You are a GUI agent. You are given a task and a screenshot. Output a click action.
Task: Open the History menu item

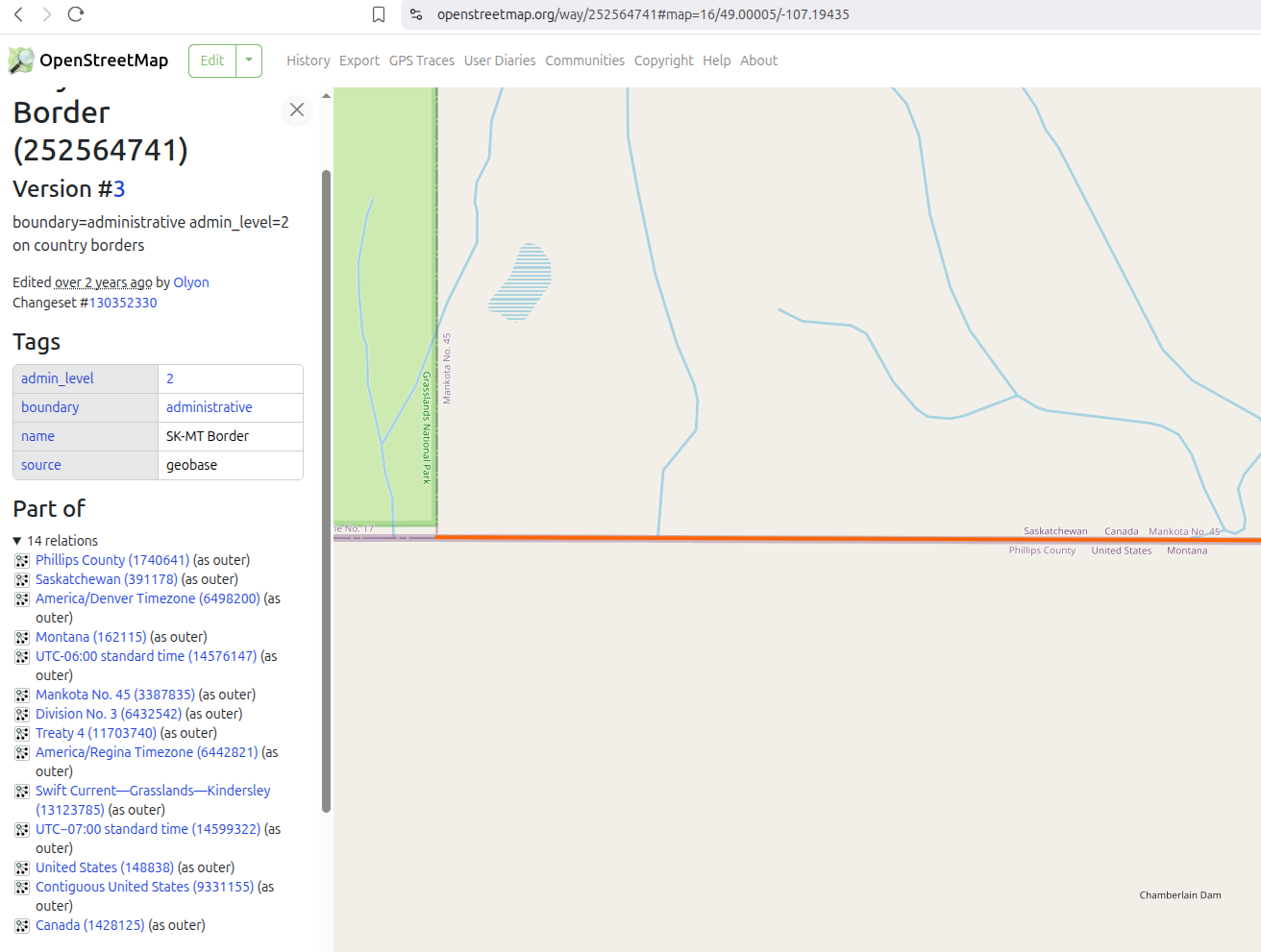point(308,61)
